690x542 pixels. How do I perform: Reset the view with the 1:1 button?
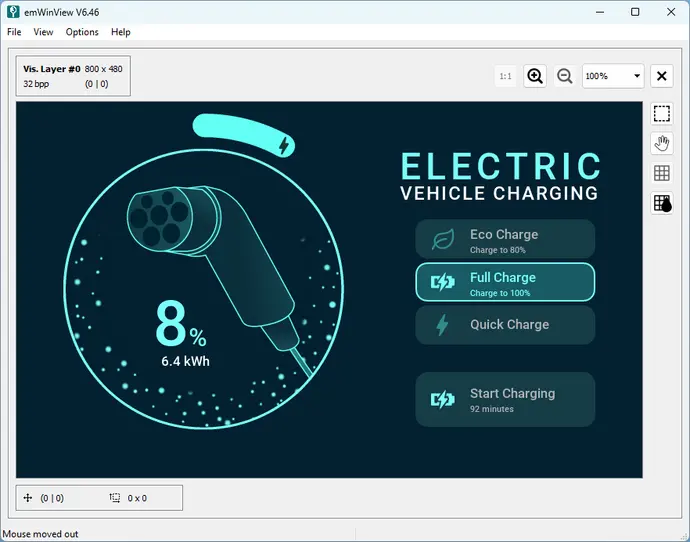pyautogui.click(x=506, y=76)
